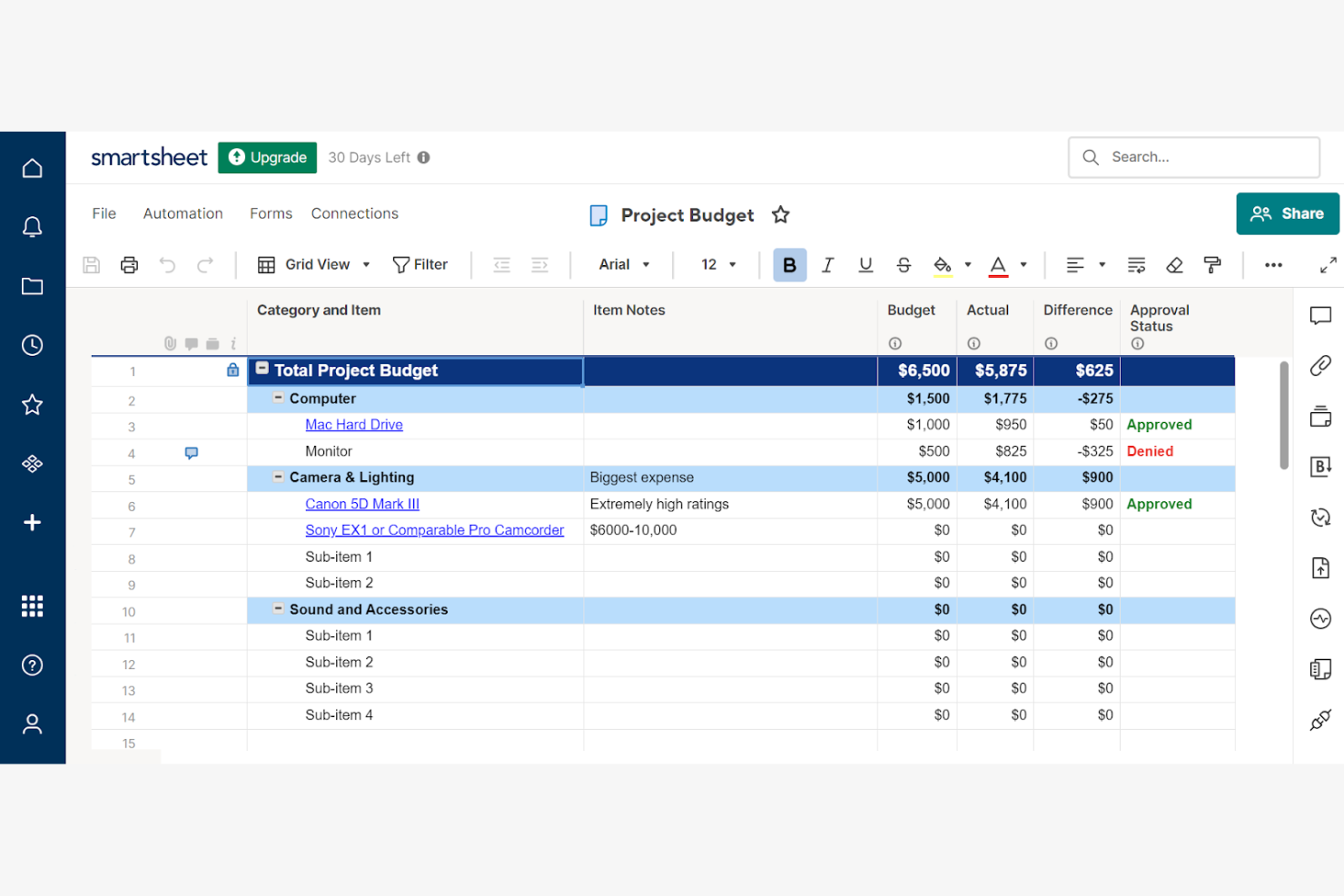Image resolution: width=1344 pixels, height=896 pixels.
Task: Open the text color picker
Action: pos(997,264)
